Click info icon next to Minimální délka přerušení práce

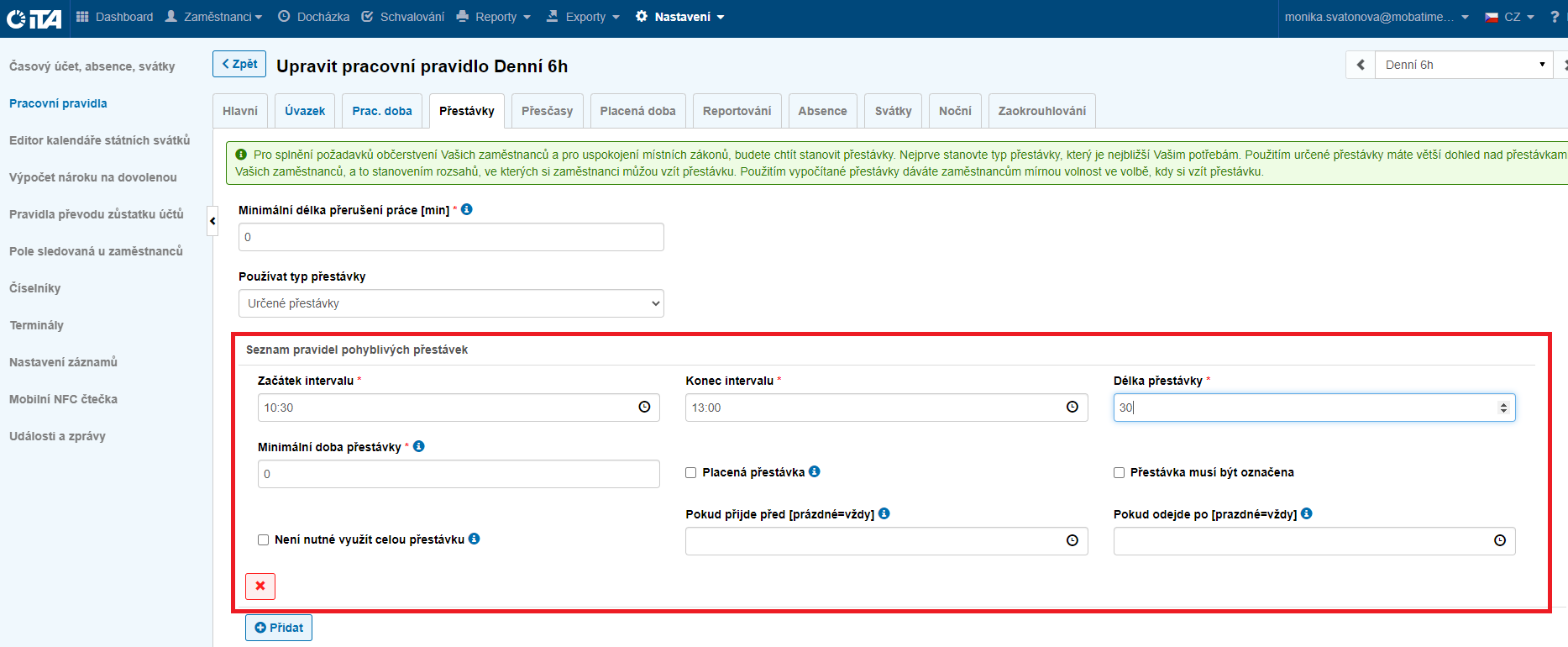tap(467, 209)
